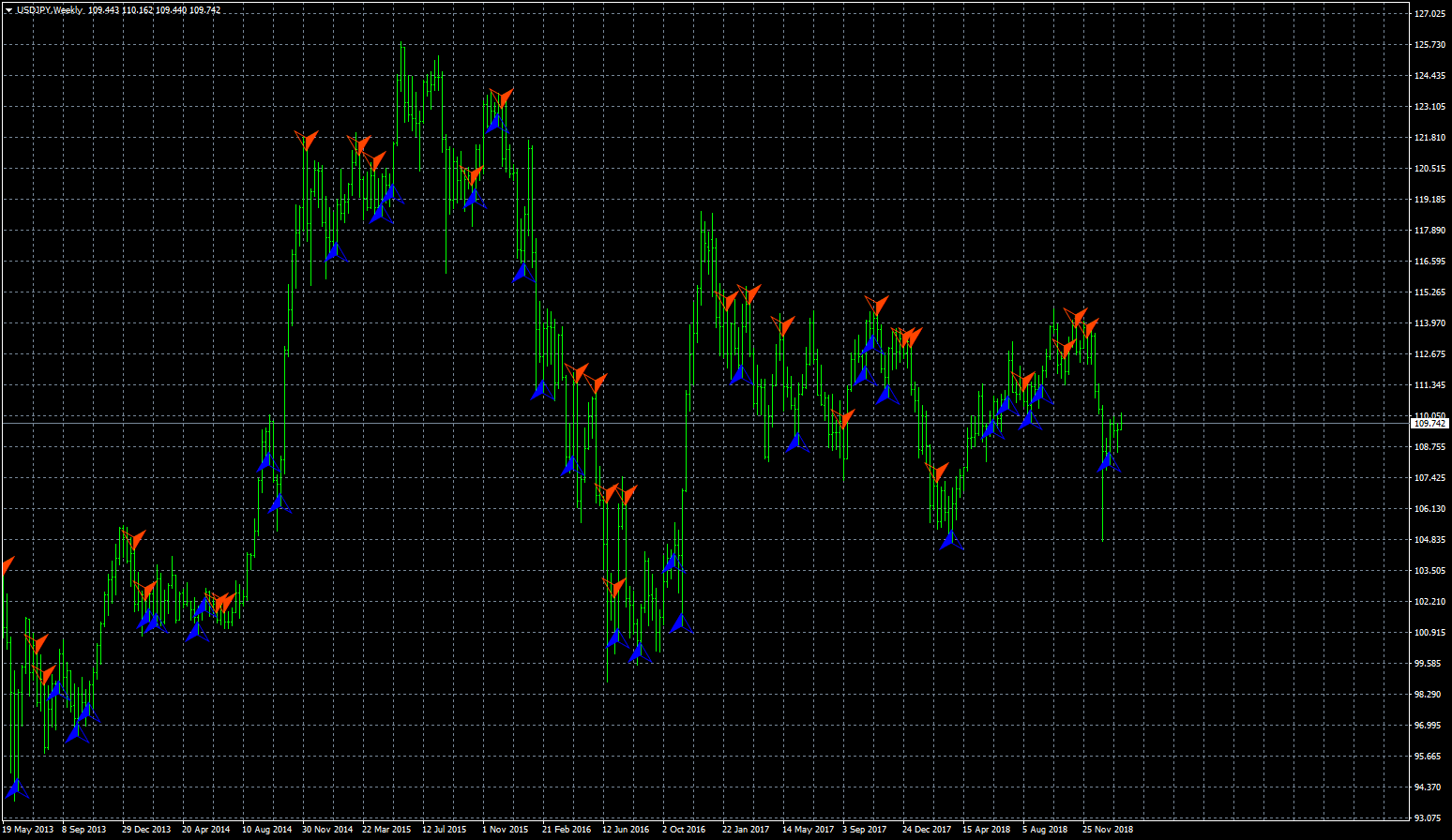Click the 94.370 price axis label
This screenshot has height=840, width=1452.
(1427, 787)
